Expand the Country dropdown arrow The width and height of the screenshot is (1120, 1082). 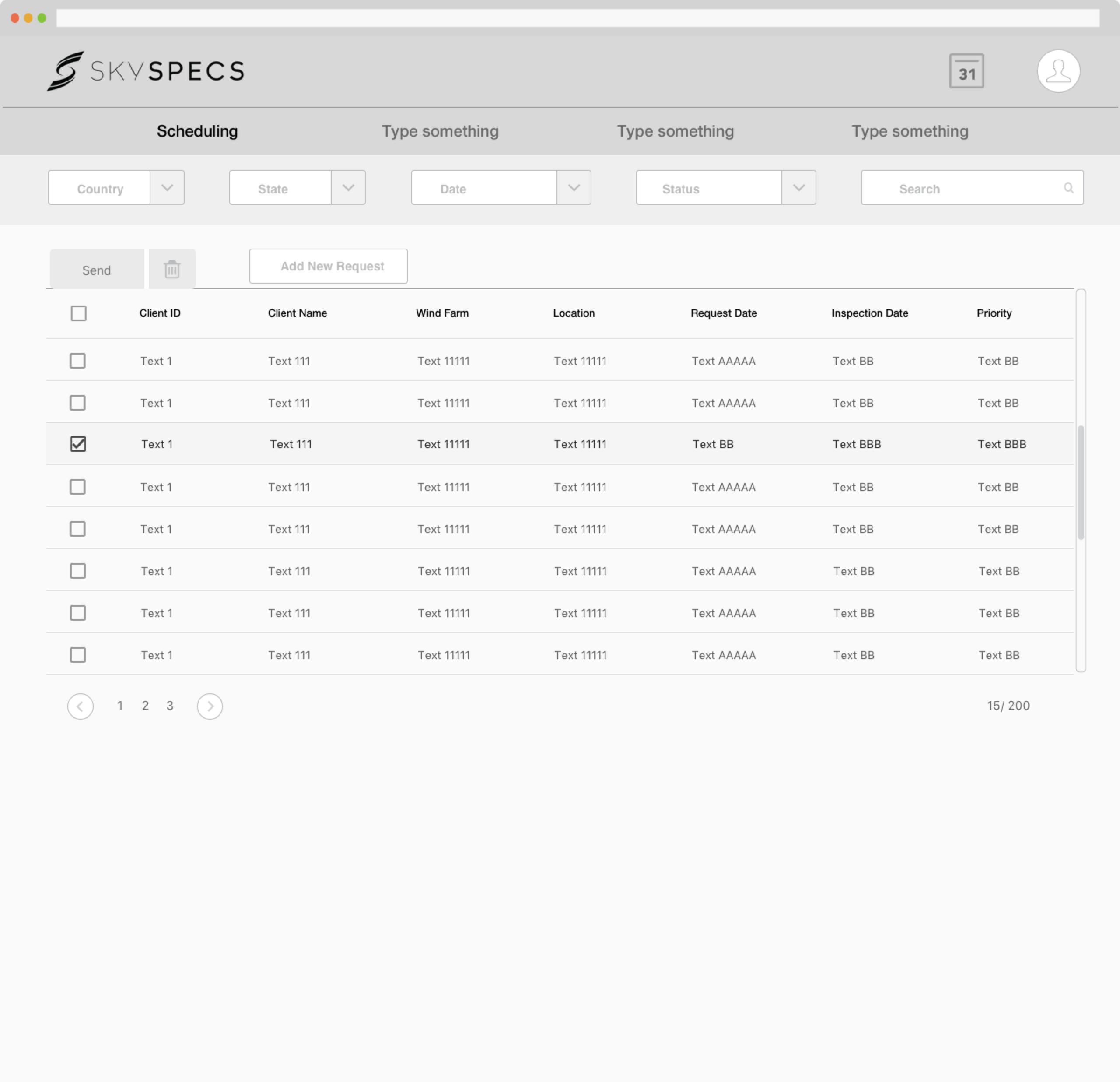pyautogui.click(x=168, y=187)
